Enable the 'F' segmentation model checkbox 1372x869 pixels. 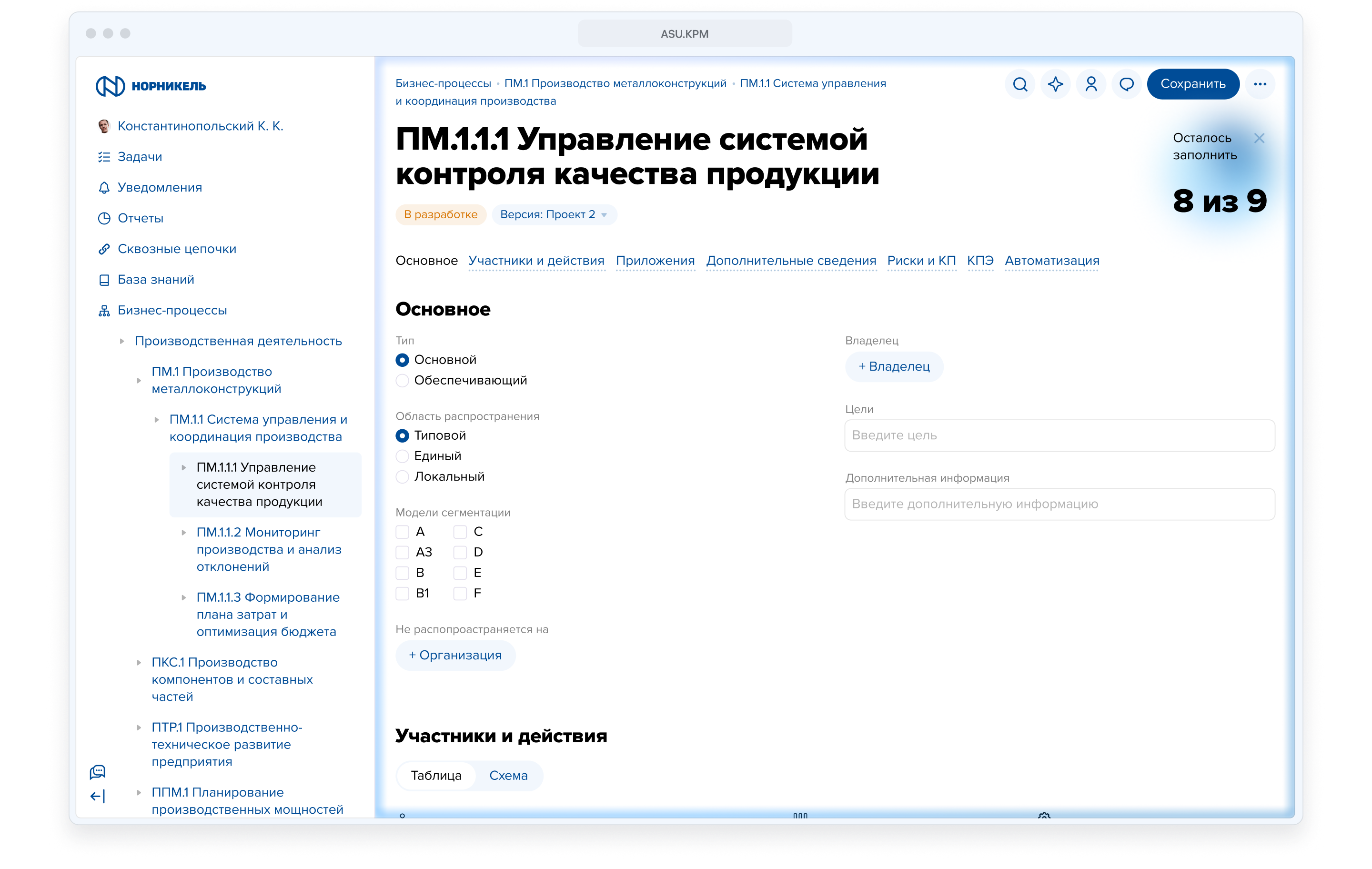tap(460, 593)
